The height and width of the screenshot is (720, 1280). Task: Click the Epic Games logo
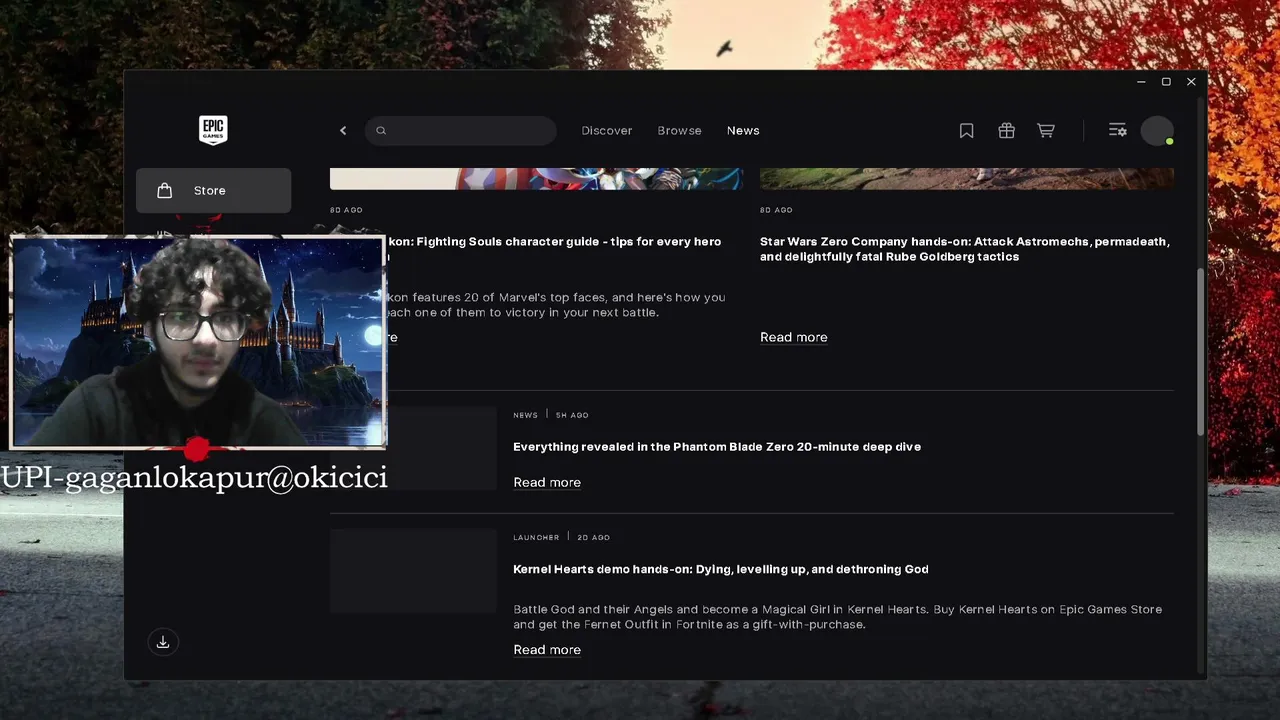pos(213,130)
